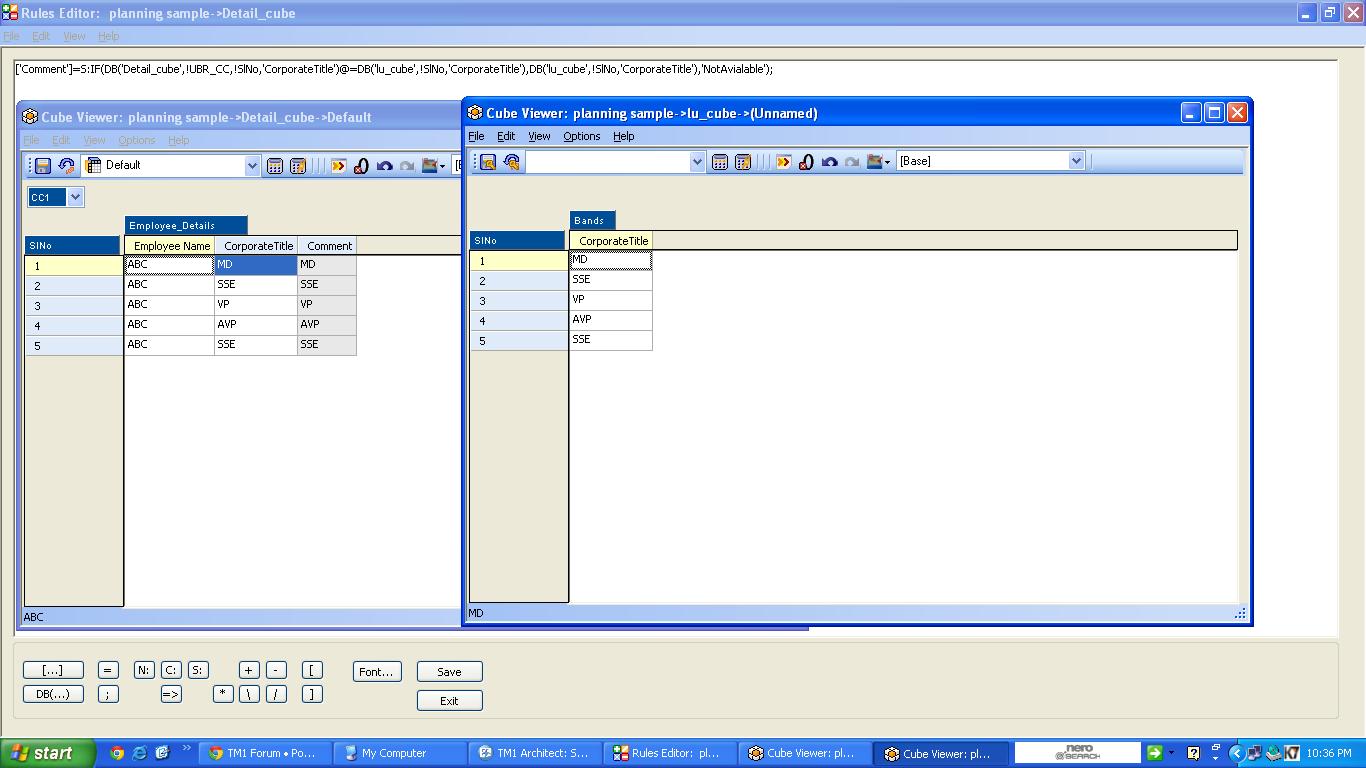Click the save view icon in lu_cube viewer
This screenshot has width=1366, height=768.
(x=488, y=161)
